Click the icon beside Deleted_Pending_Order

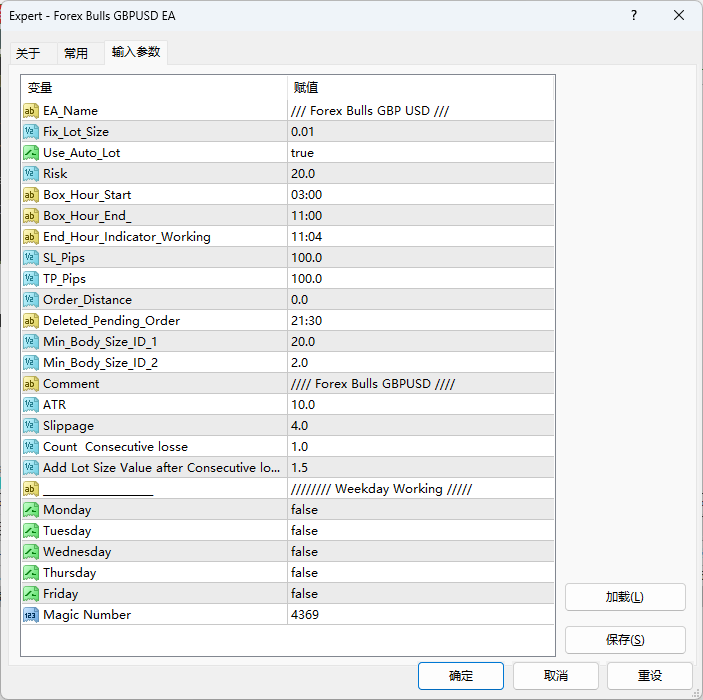pyautogui.click(x=31, y=321)
